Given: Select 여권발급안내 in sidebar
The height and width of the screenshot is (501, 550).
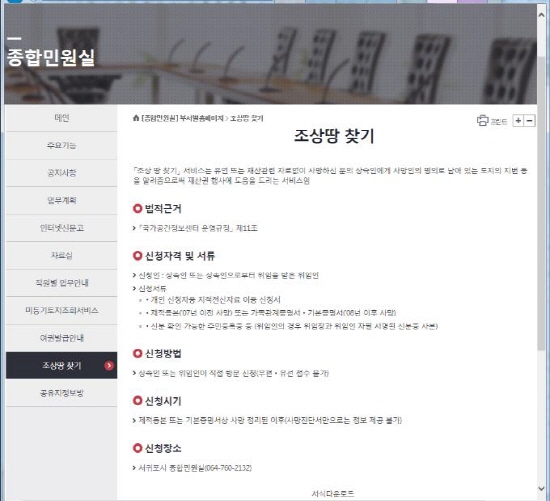Looking at the screenshot, I should [61, 338].
